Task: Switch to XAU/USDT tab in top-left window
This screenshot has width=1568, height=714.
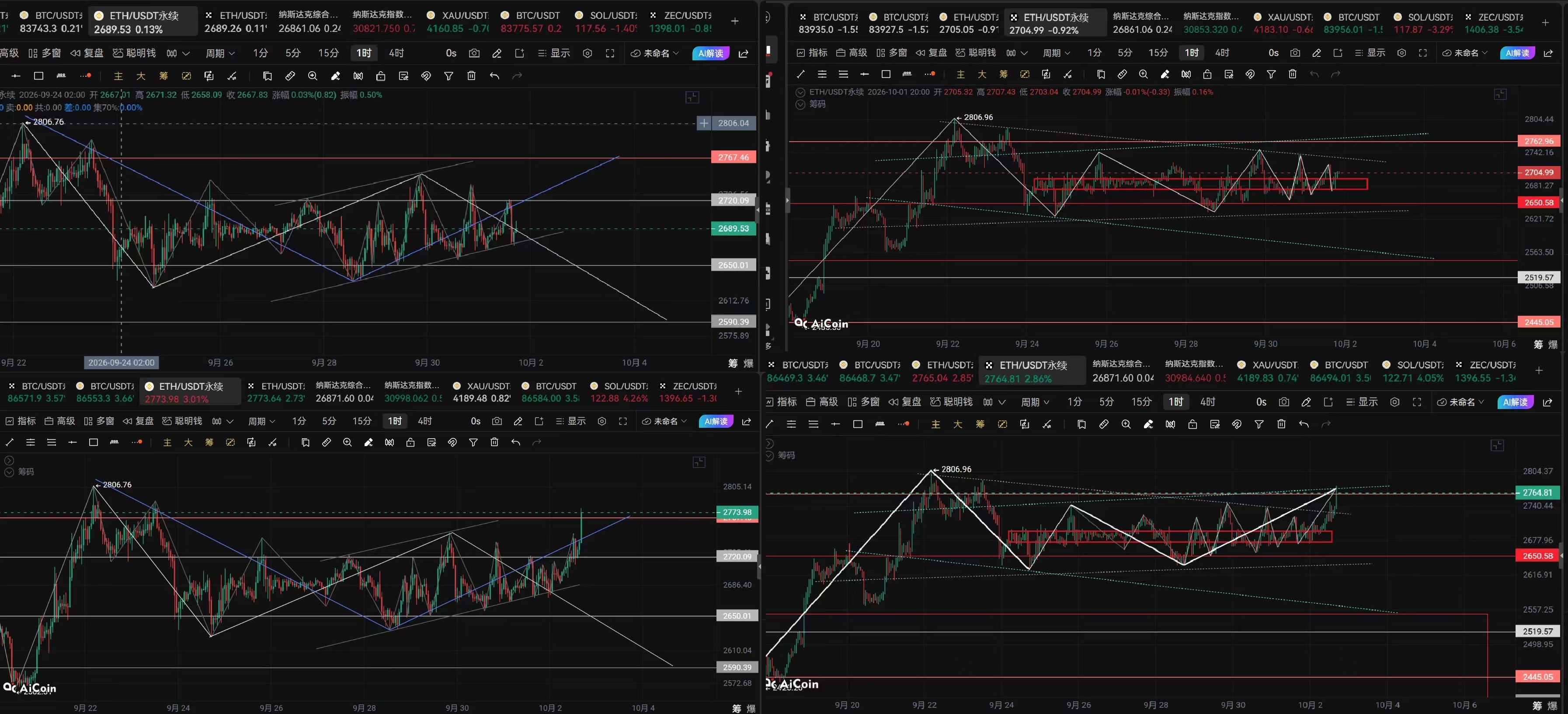Action: pos(458,22)
